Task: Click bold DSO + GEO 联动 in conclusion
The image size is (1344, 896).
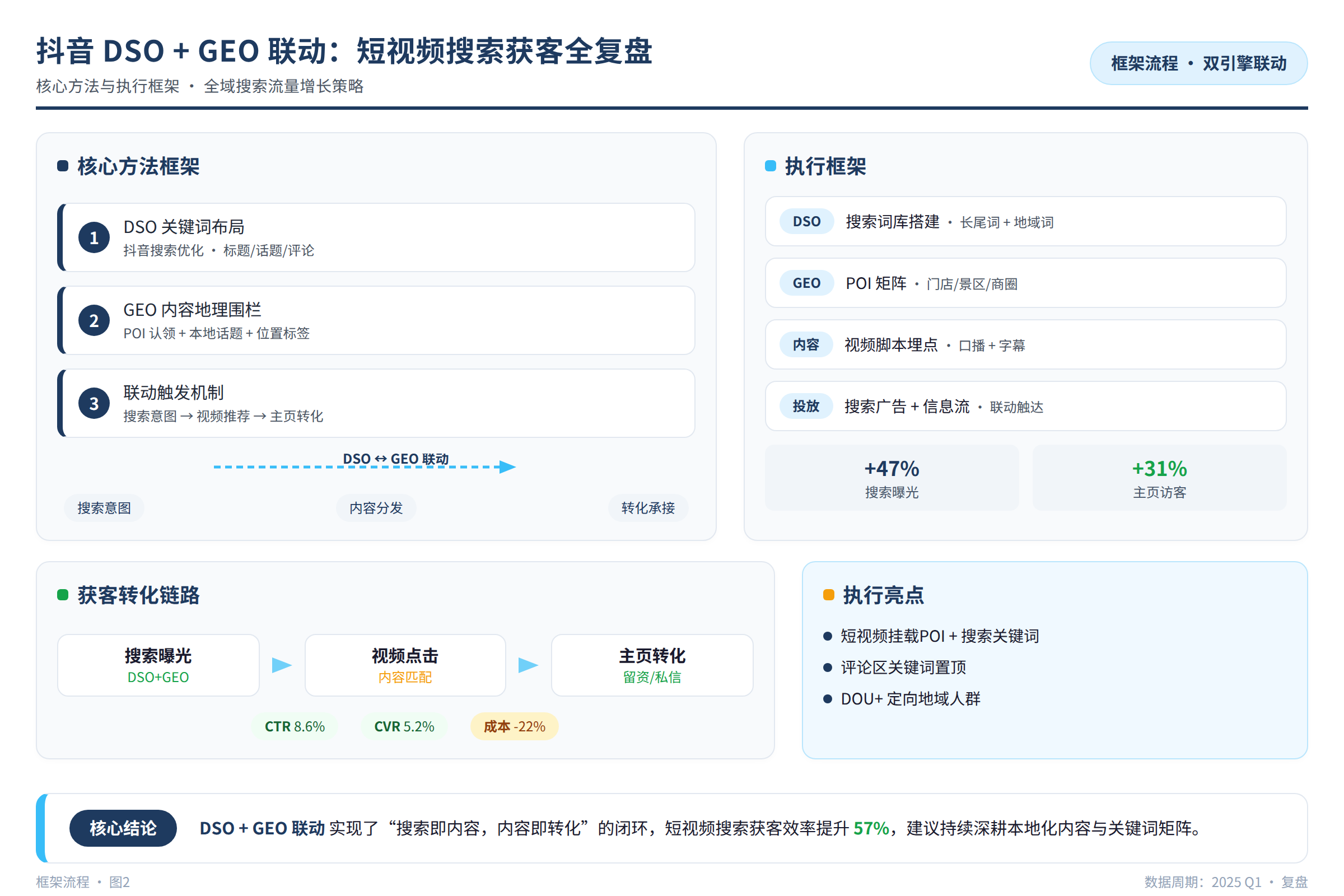Action: coord(262,828)
